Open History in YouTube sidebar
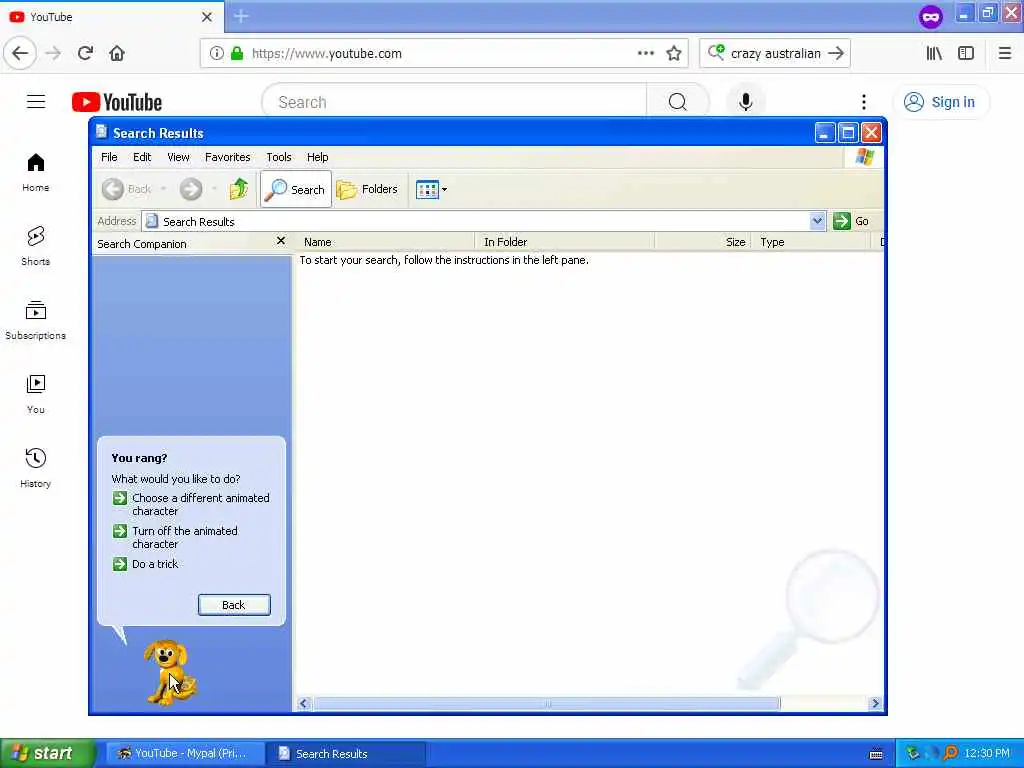Image resolution: width=1024 pixels, height=768 pixels. (35, 468)
